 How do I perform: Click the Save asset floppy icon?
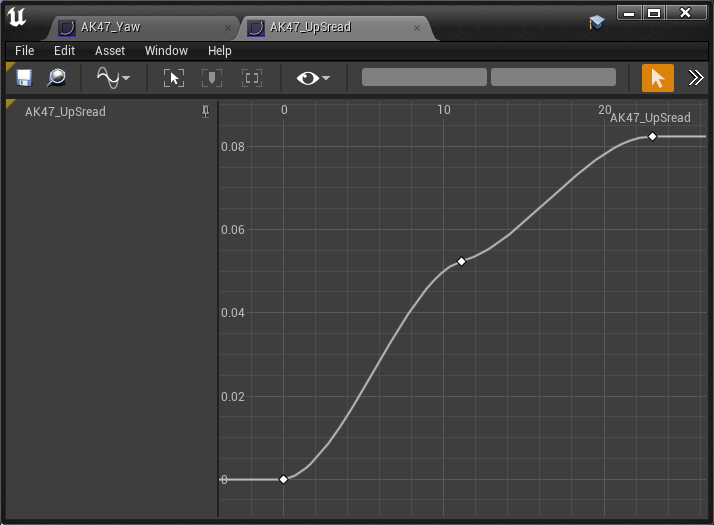click(x=24, y=78)
